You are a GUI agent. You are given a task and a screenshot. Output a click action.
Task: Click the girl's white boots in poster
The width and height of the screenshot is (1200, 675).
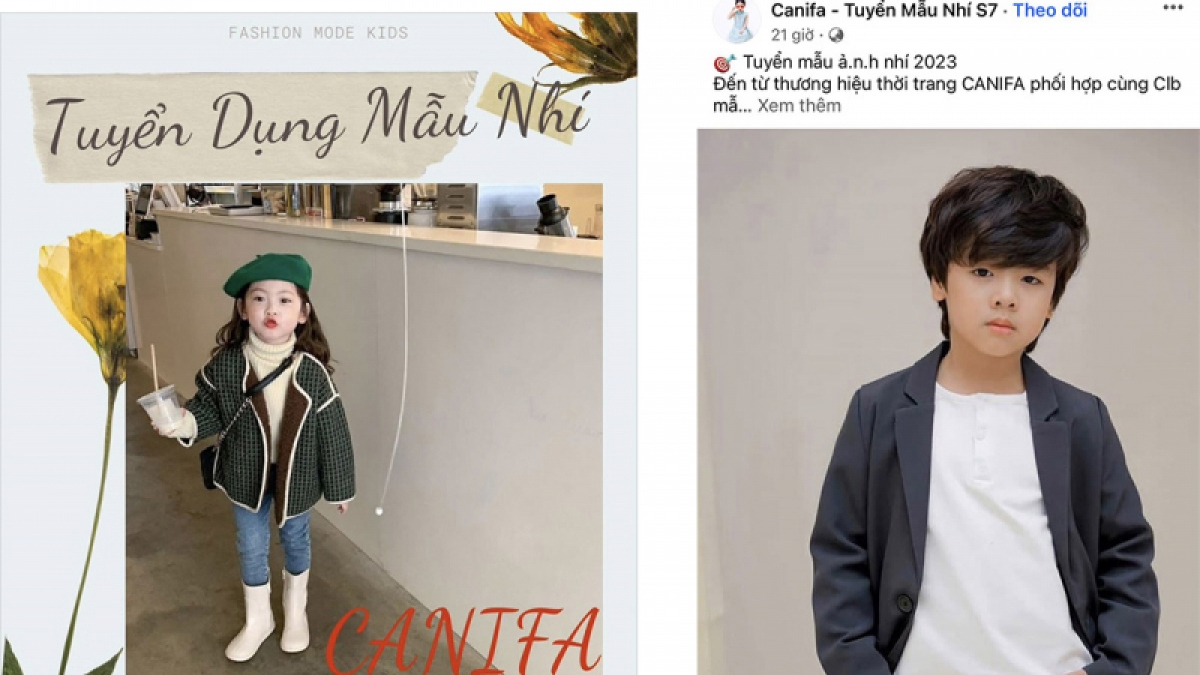(x=269, y=614)
